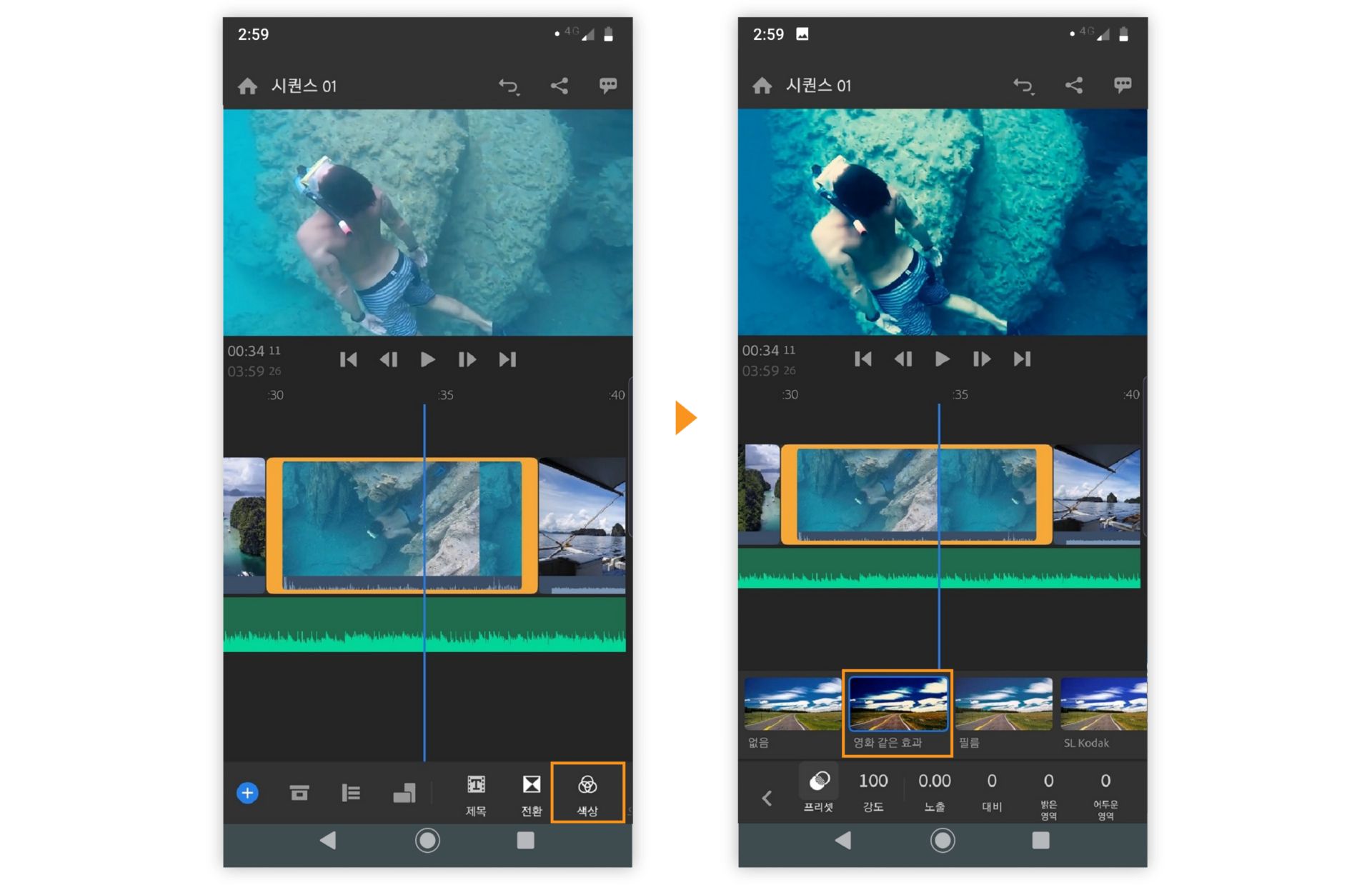The width and height of the screenshot is (1372, 885).
Task: Open the share icon in right phone
Action: point(1073,86)
